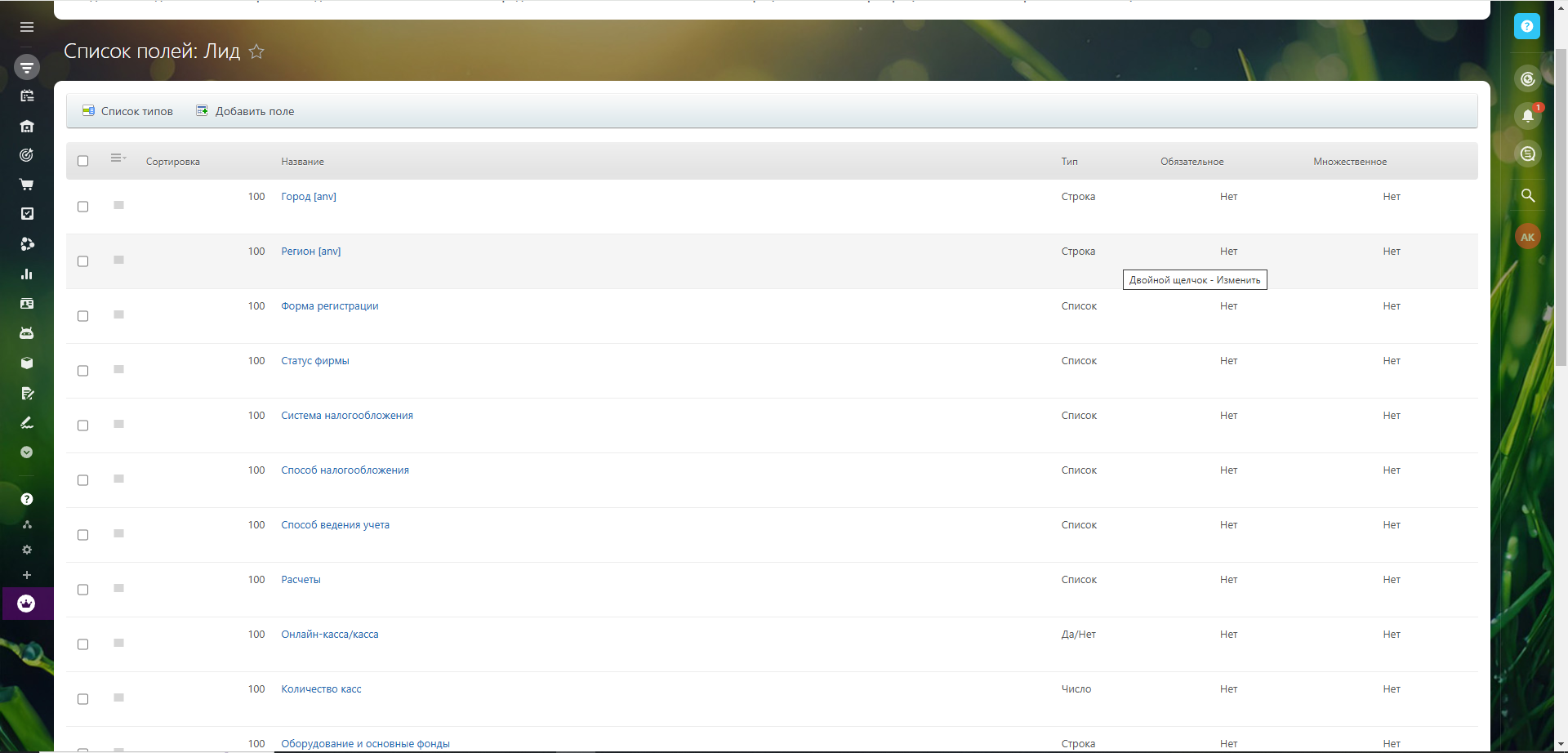Tick the checkbox for the Статус фирмы row

pos(82,371)
